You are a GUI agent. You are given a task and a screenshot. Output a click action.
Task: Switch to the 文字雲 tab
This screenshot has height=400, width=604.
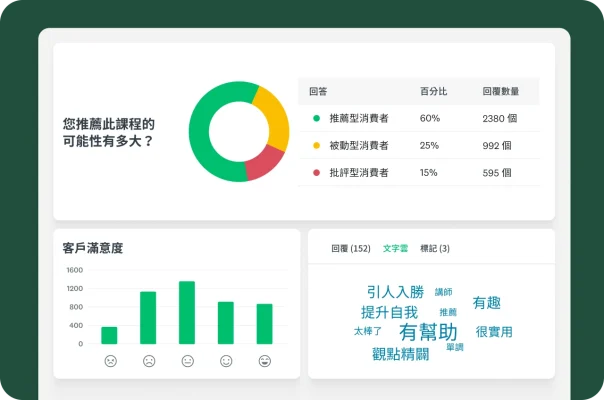click(395, 249)
